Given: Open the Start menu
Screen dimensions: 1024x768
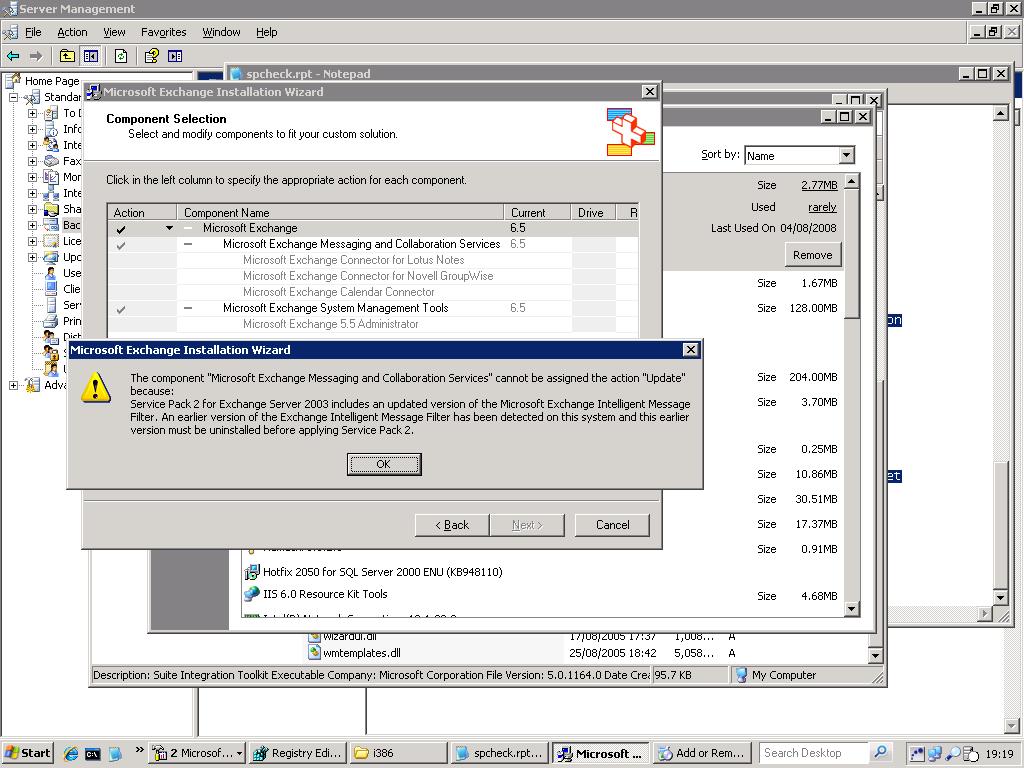Looking at the screenshot, I should 27,753.
